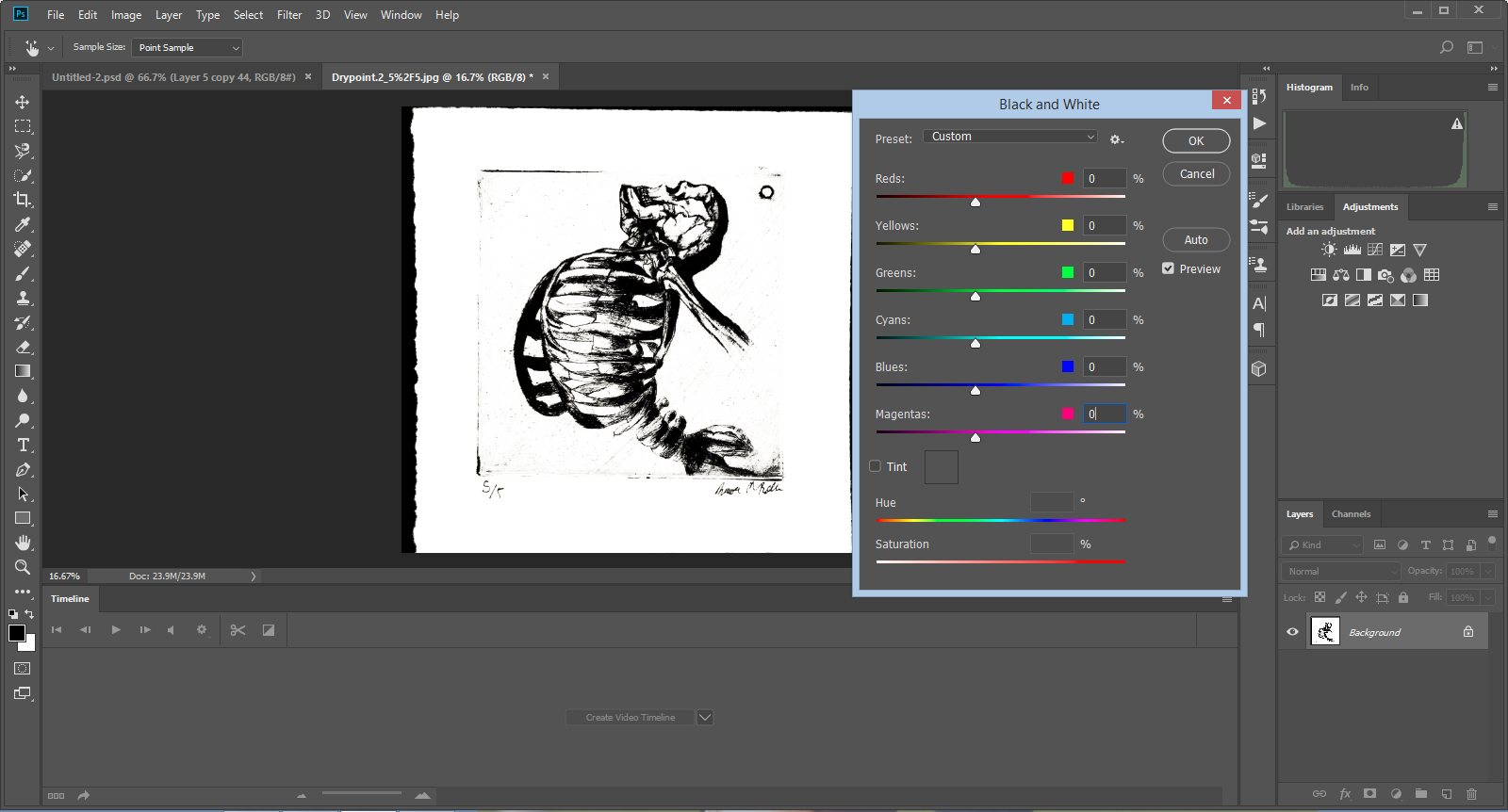This screenshot has height=812, width=1508.
Task: Select the Gradient tool
Action: (23, 371)
